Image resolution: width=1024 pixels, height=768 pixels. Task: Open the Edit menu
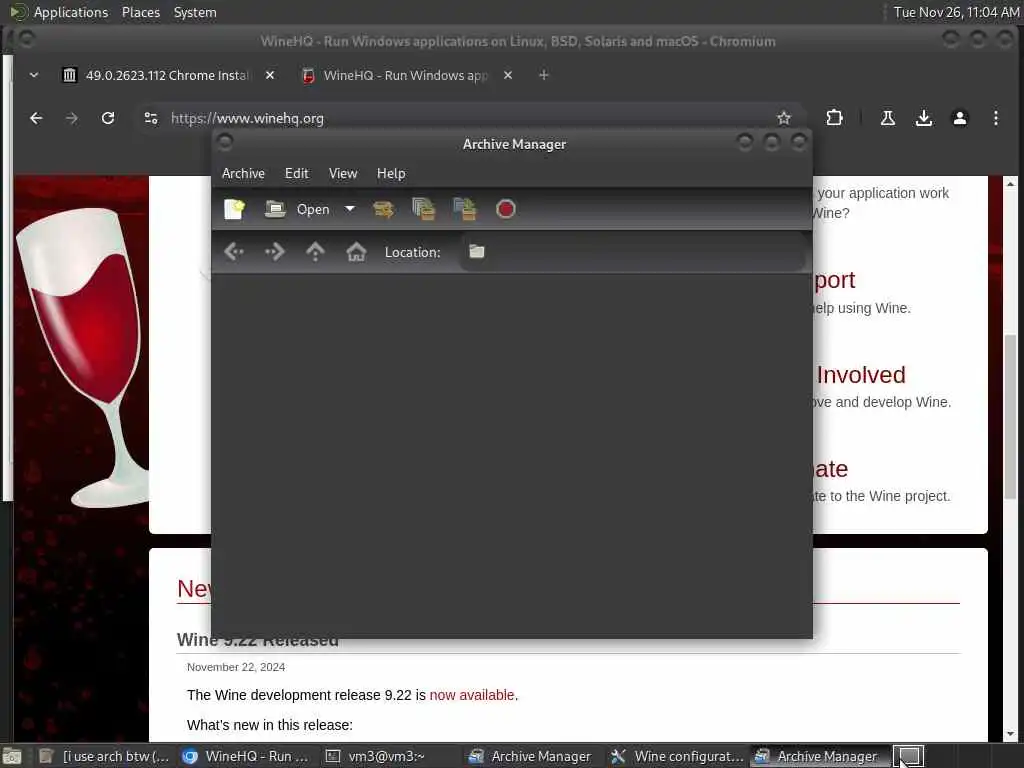(296, 173)
